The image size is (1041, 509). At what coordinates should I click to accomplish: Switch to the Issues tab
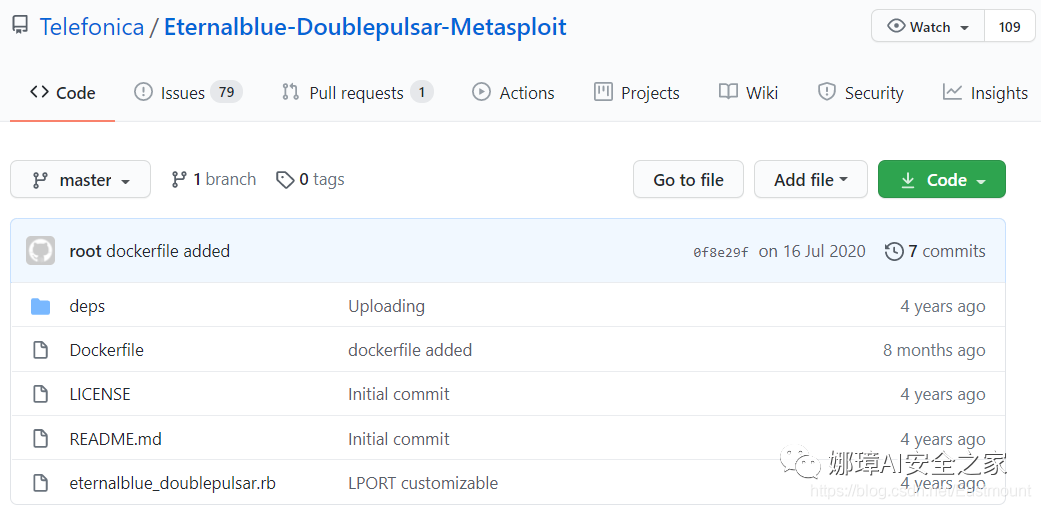click(x=188, y=93)
